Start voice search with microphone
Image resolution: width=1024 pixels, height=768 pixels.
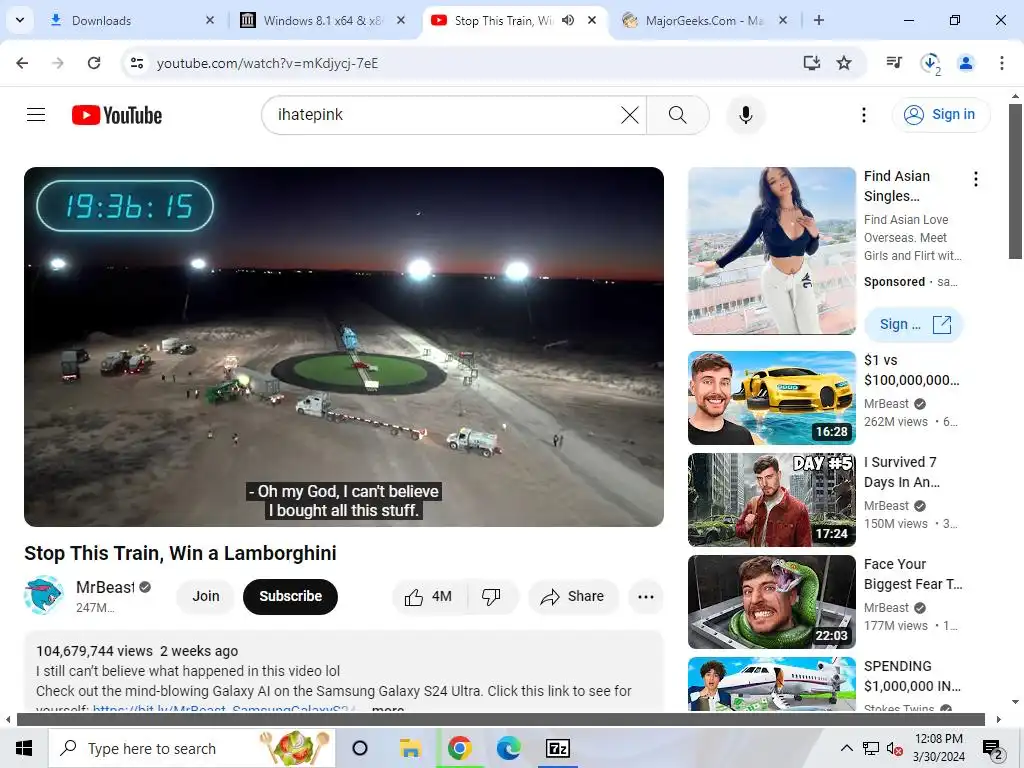pos(746,115)
